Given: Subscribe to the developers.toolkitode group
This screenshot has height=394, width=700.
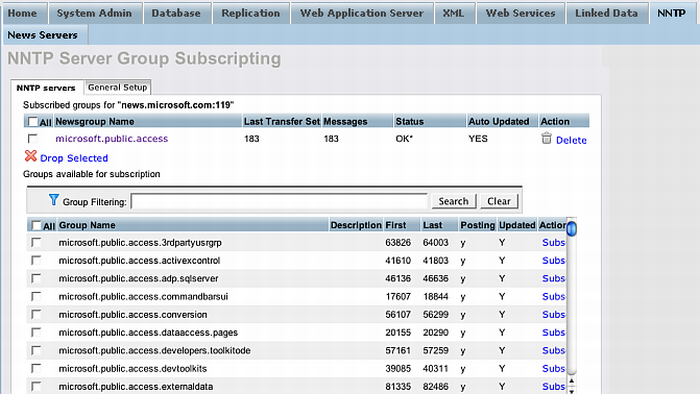Looking at the screenshot, I should pyautogui.click(x=553, y=350).
